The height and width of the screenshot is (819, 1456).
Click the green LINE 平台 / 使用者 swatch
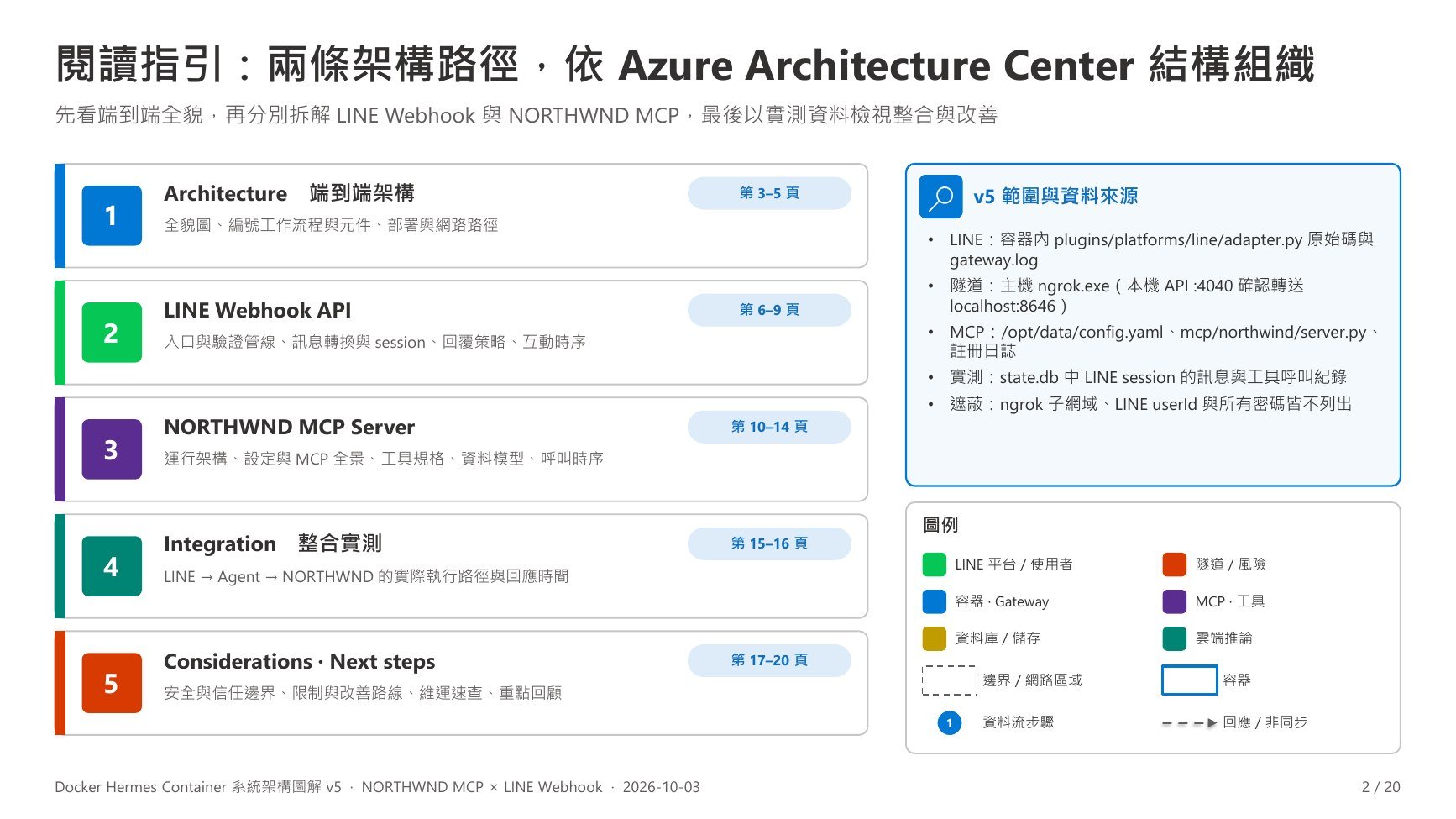pyautogui.click(x=935, y=564)
